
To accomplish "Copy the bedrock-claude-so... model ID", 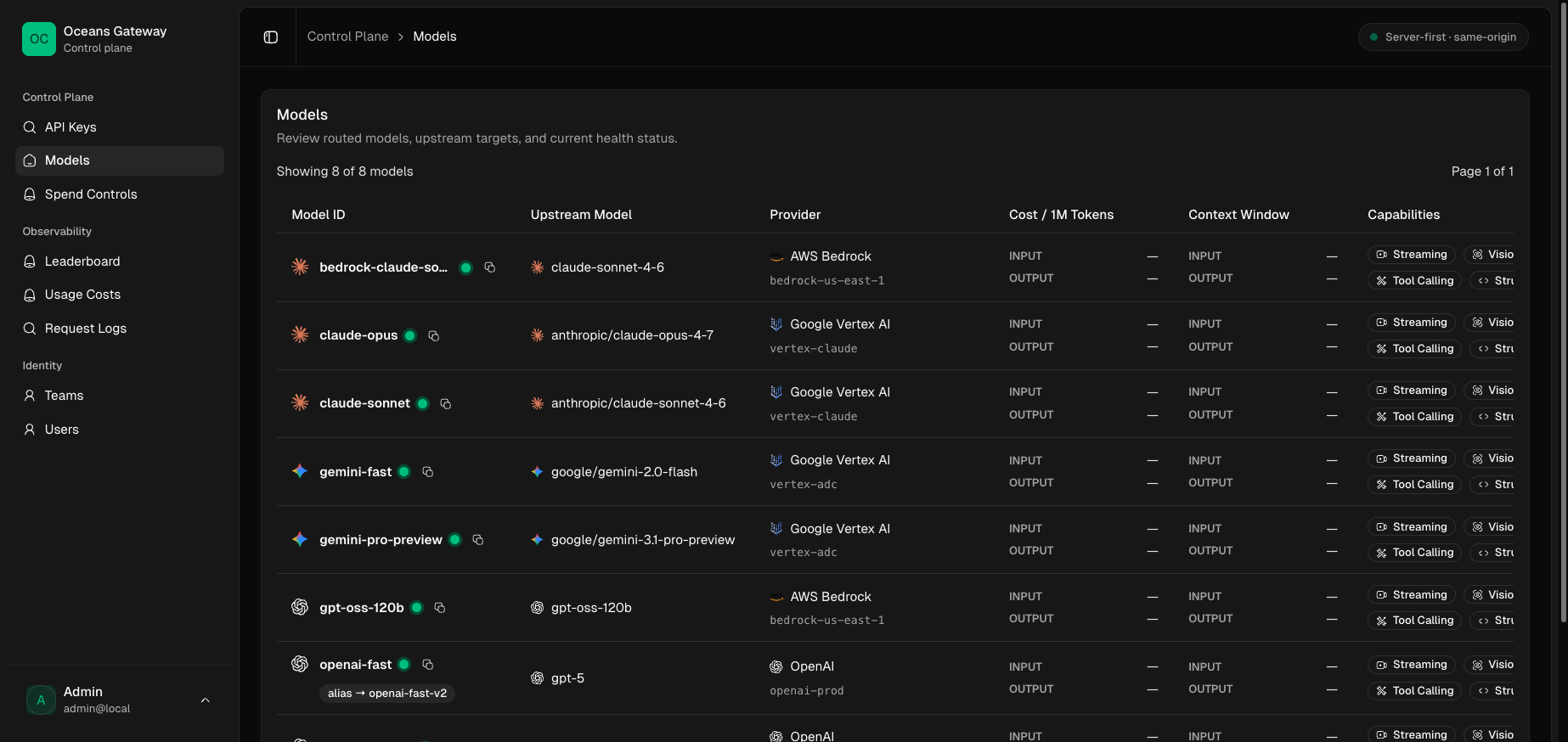I will (x=490, y=267).
